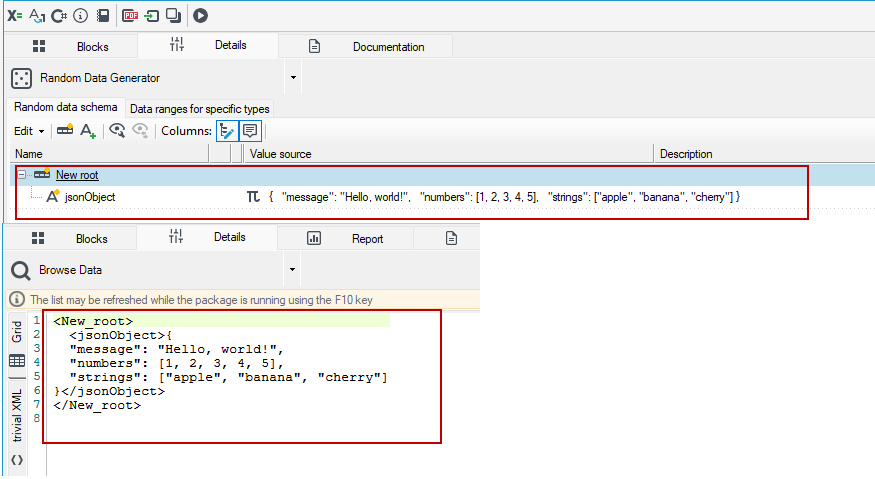
Task: Click the Description column header
Action: pos(765,154)
